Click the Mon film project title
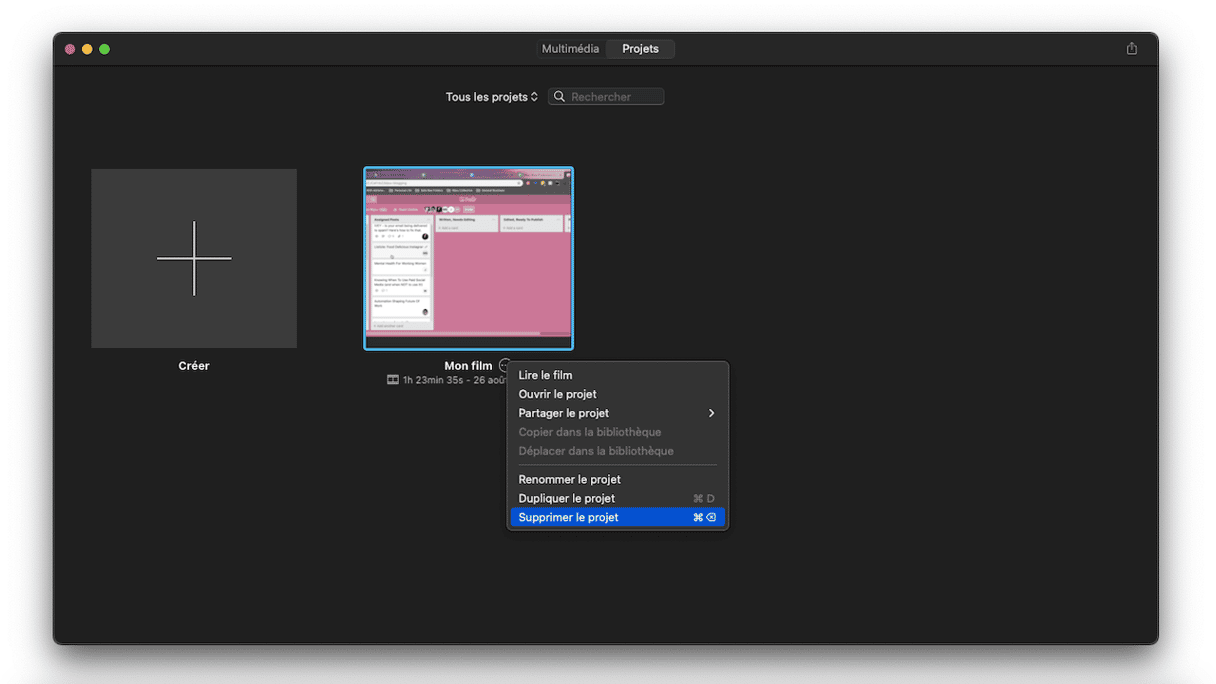This screenshot has width=1216, height=684. pos(468,366)
